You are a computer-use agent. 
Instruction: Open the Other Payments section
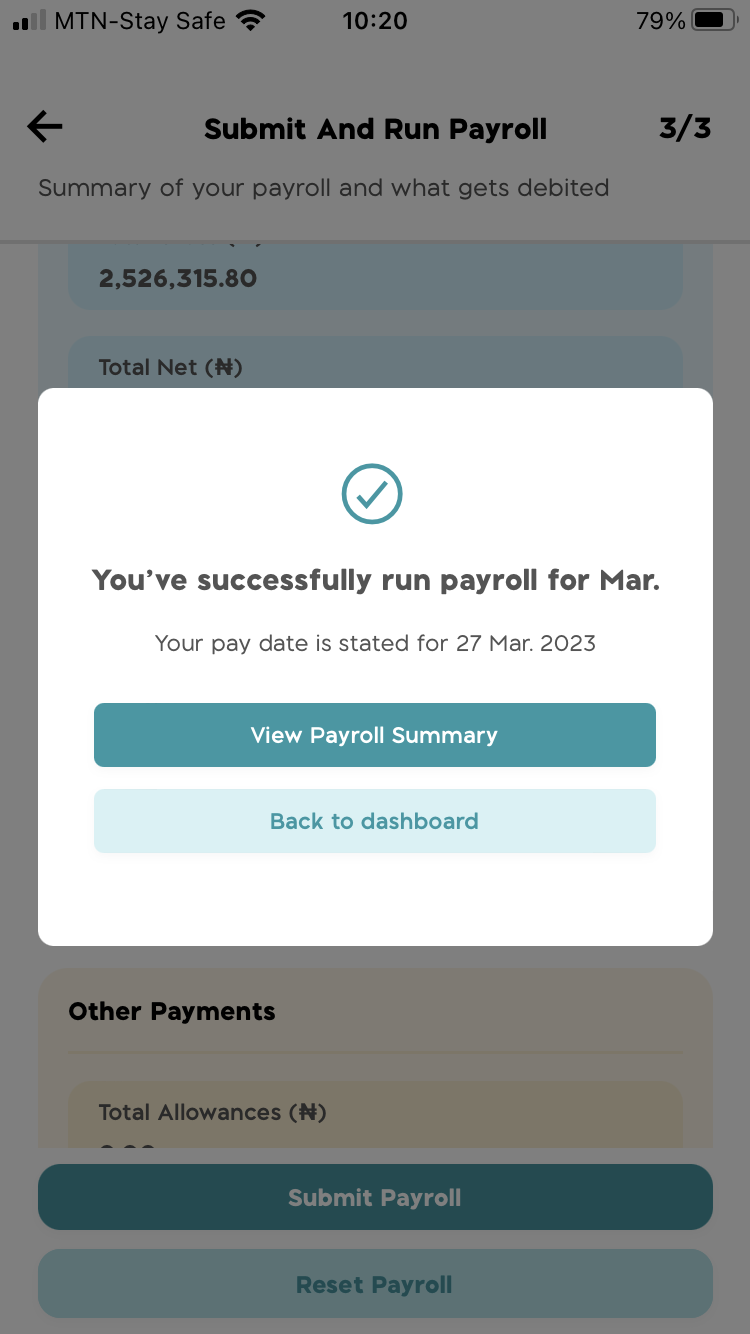(171, 1011)
